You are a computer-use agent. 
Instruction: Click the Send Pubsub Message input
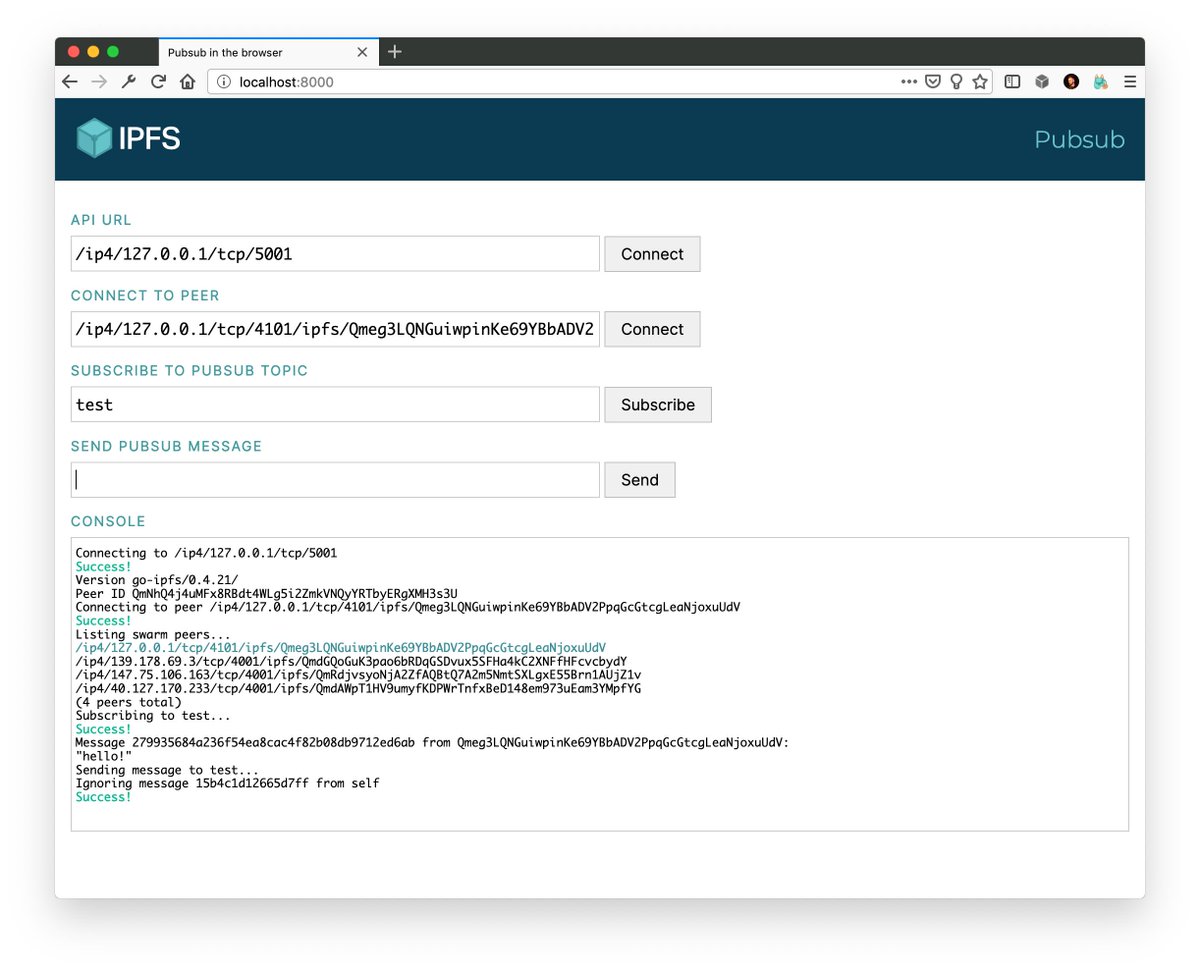(x=335, y=480)
